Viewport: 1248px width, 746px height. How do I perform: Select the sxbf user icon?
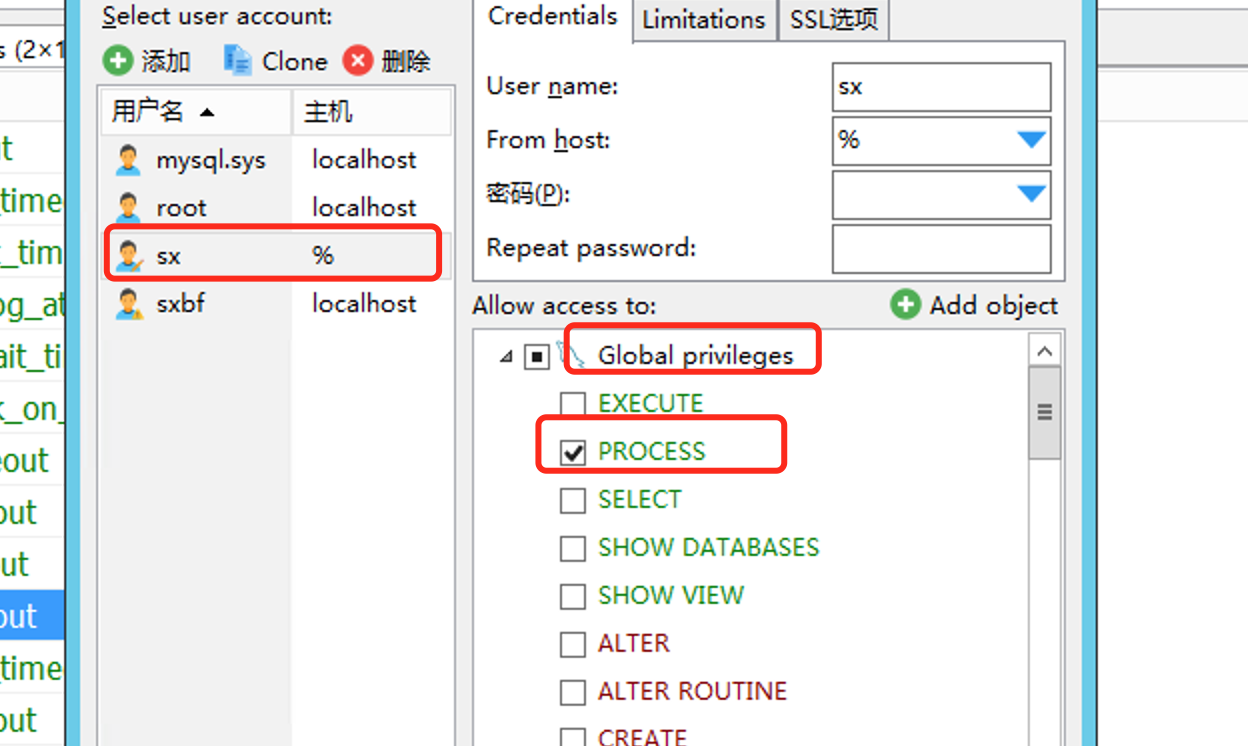point(128,304)
